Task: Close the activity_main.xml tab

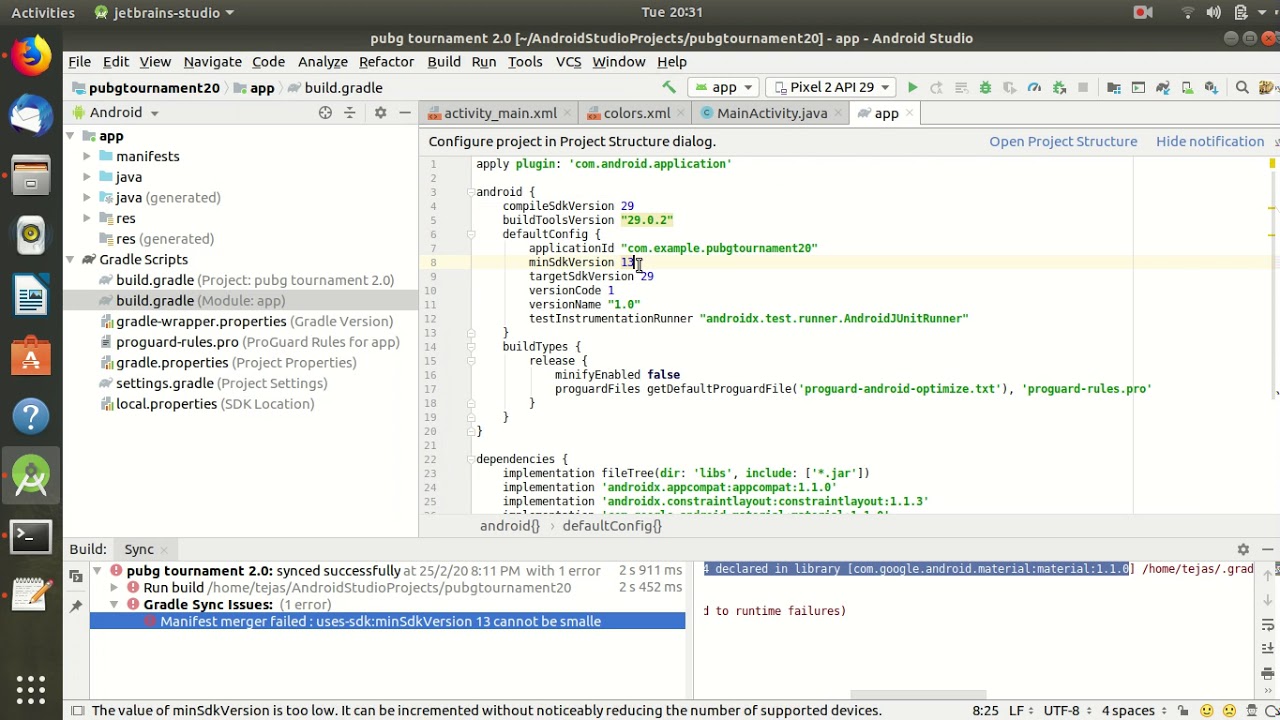Action: 567,113
